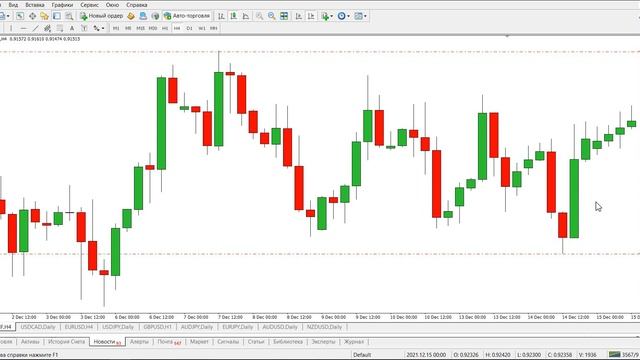Toggle chart auto scroll
Image resolution: width=640 pixels, height=360 pixels.
coord(299,16)
